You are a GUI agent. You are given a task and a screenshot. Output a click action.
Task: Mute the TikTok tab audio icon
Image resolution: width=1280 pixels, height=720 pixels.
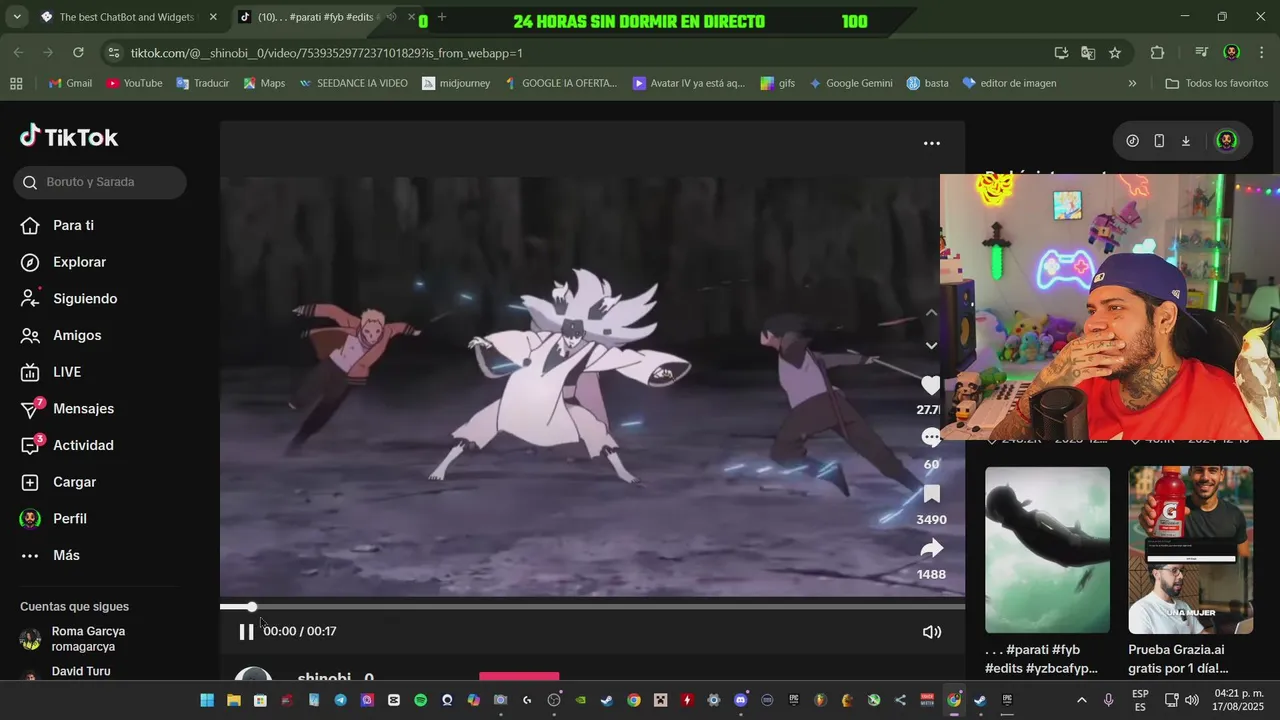click(x=391, y=17)
